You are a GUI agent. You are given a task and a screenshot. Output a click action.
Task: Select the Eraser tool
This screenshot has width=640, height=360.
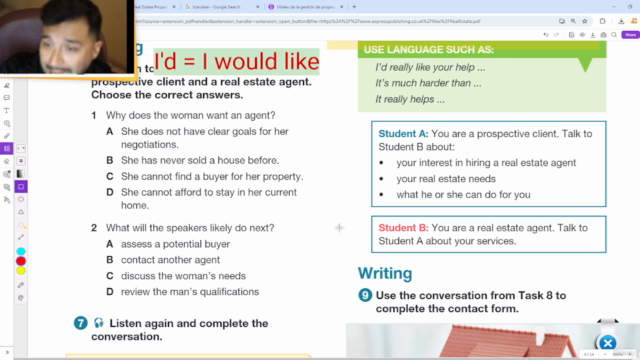click(x=7, y=162)
